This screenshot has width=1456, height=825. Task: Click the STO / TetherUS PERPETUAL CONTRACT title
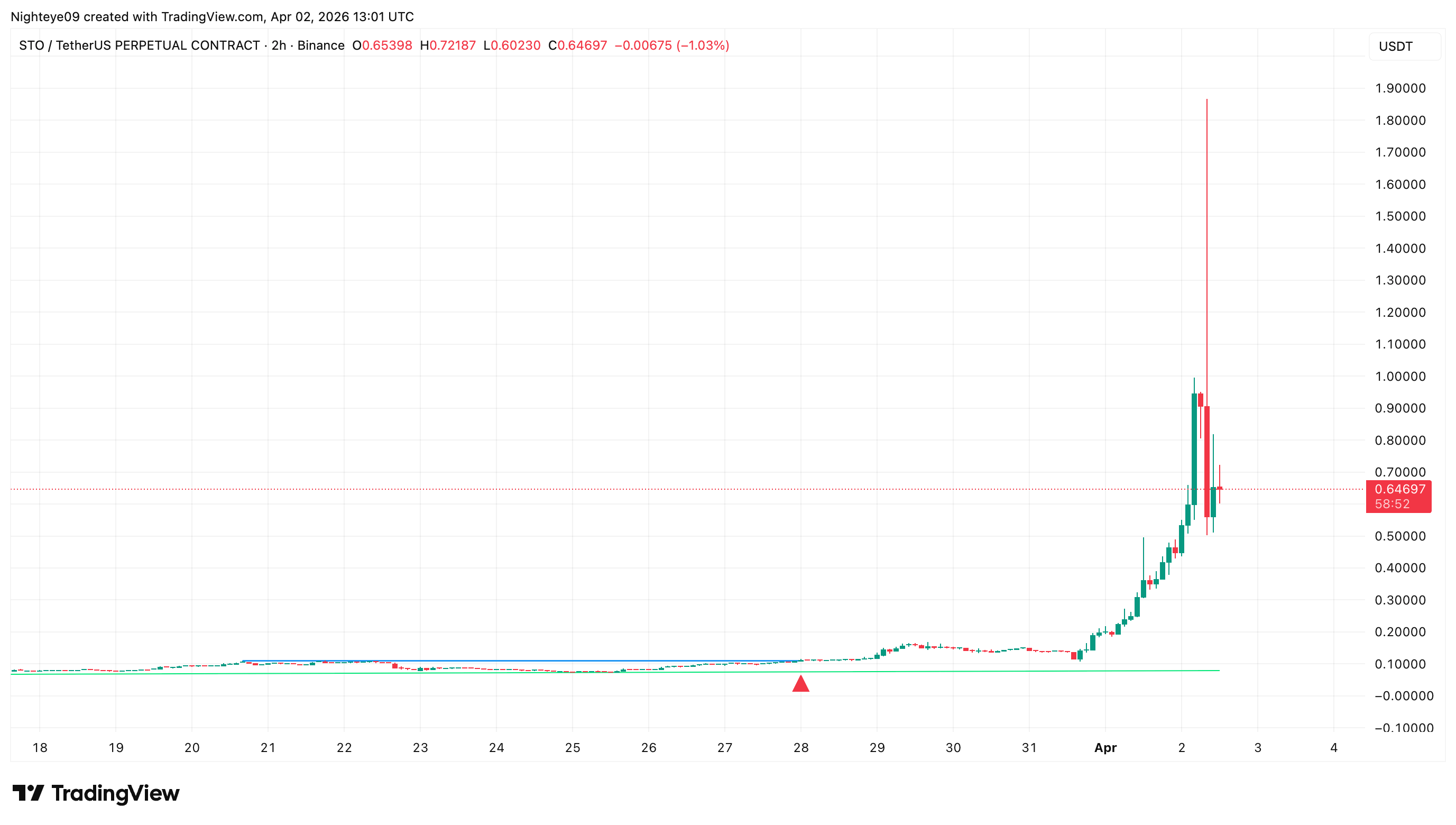point(140,45)
